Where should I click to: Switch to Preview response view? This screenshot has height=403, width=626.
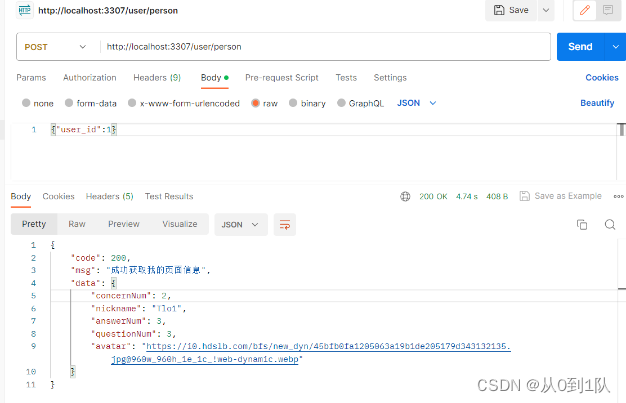[124, 224]
